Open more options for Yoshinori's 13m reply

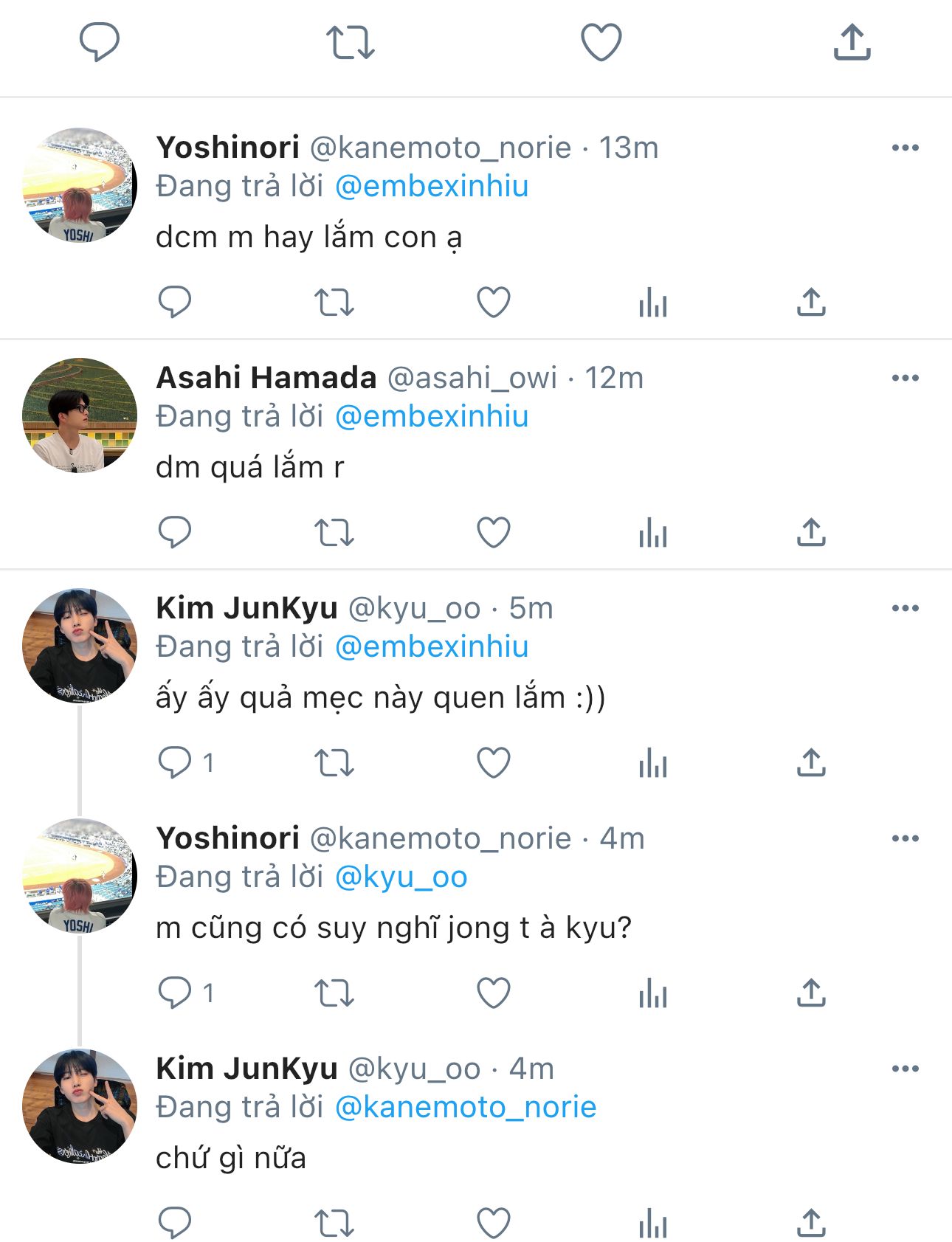click(x=905, y=148)
